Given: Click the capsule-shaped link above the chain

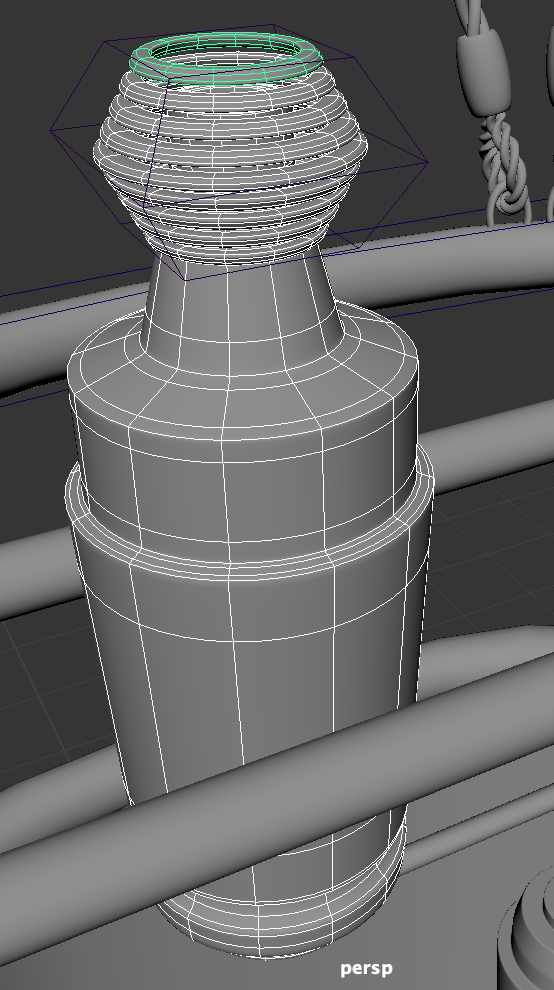Looking at the screenshot, I should (x=483, y=75).
